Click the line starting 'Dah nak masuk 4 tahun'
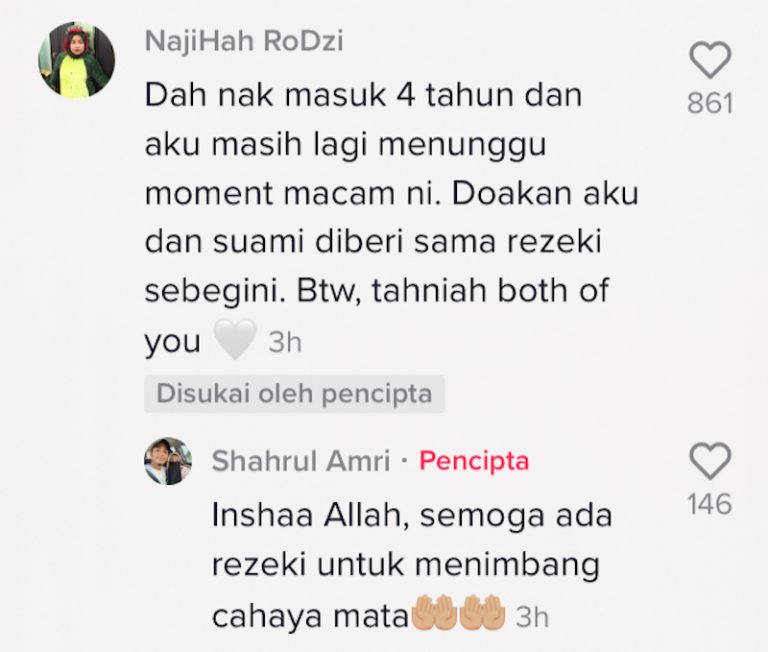Viewport: 768px width, 652px height. [x=363, y=96]
